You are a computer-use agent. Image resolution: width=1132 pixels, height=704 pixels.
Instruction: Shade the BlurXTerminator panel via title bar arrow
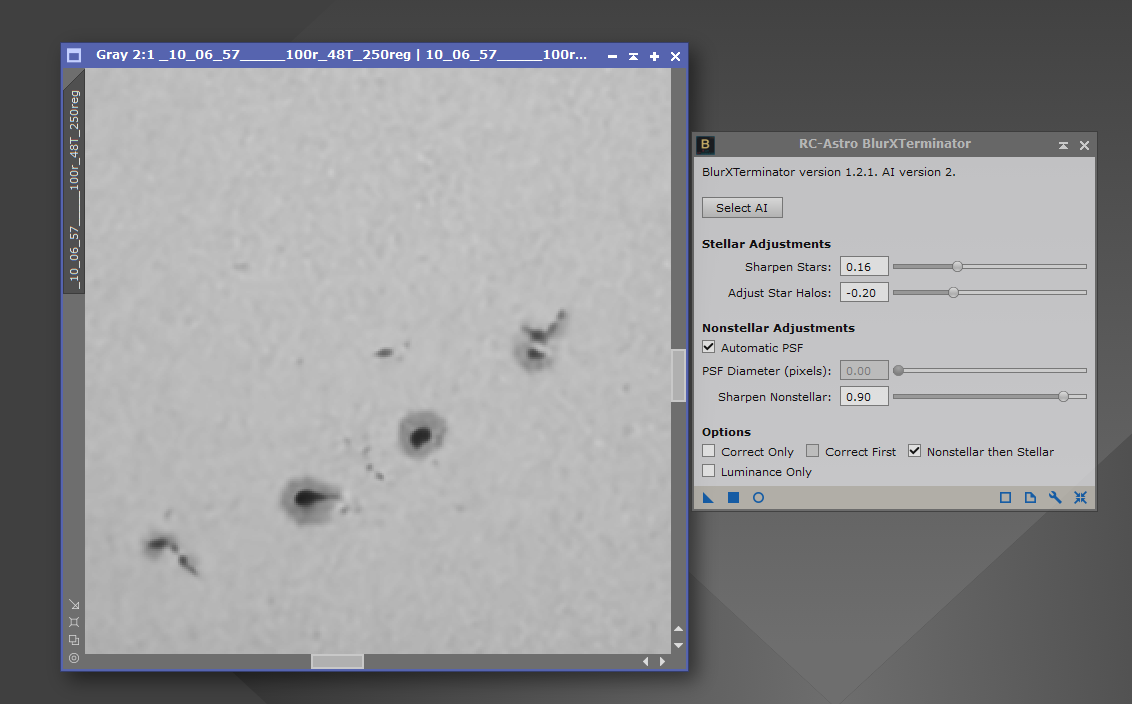[1063, 145]
